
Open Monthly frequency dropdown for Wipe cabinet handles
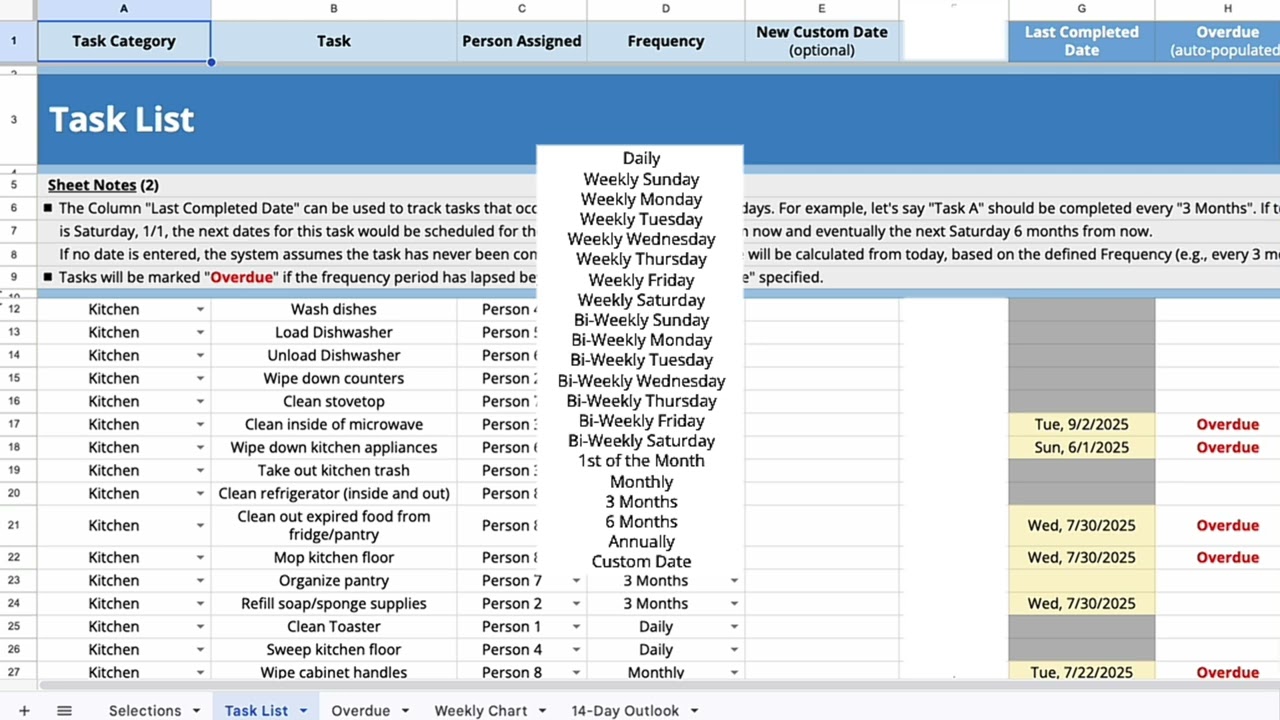point(734,672)
